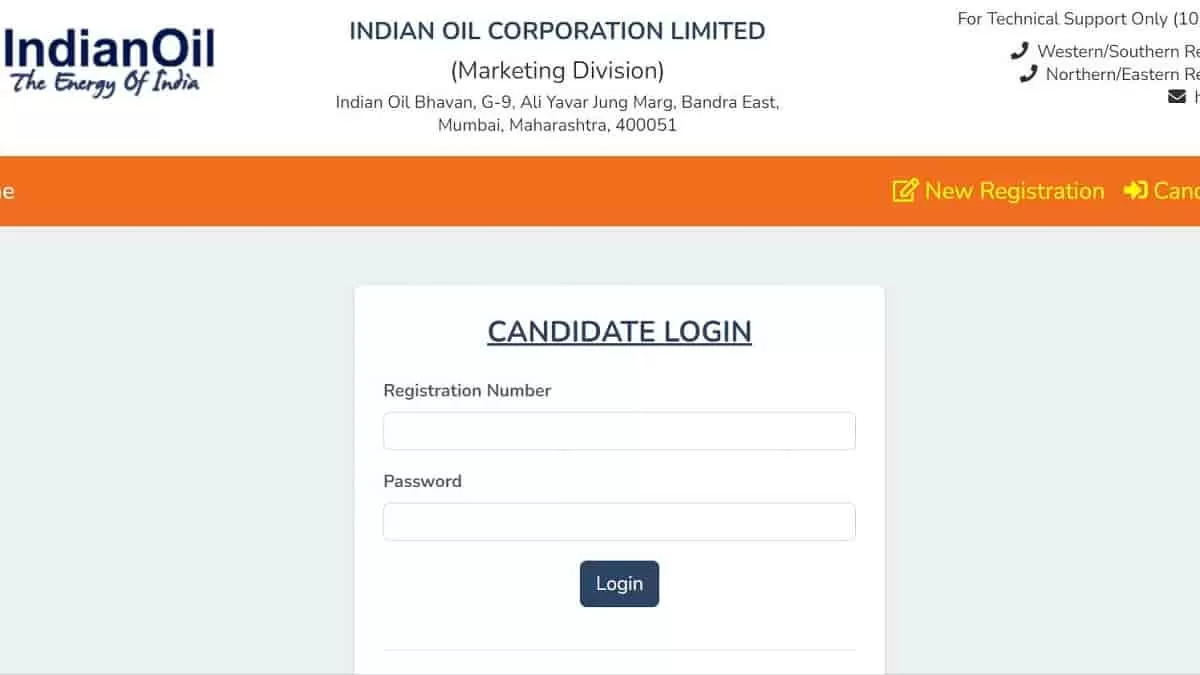This screenshot has width=1200, height=675.
Task: Click the Registration Number input field
Action: 619,430
